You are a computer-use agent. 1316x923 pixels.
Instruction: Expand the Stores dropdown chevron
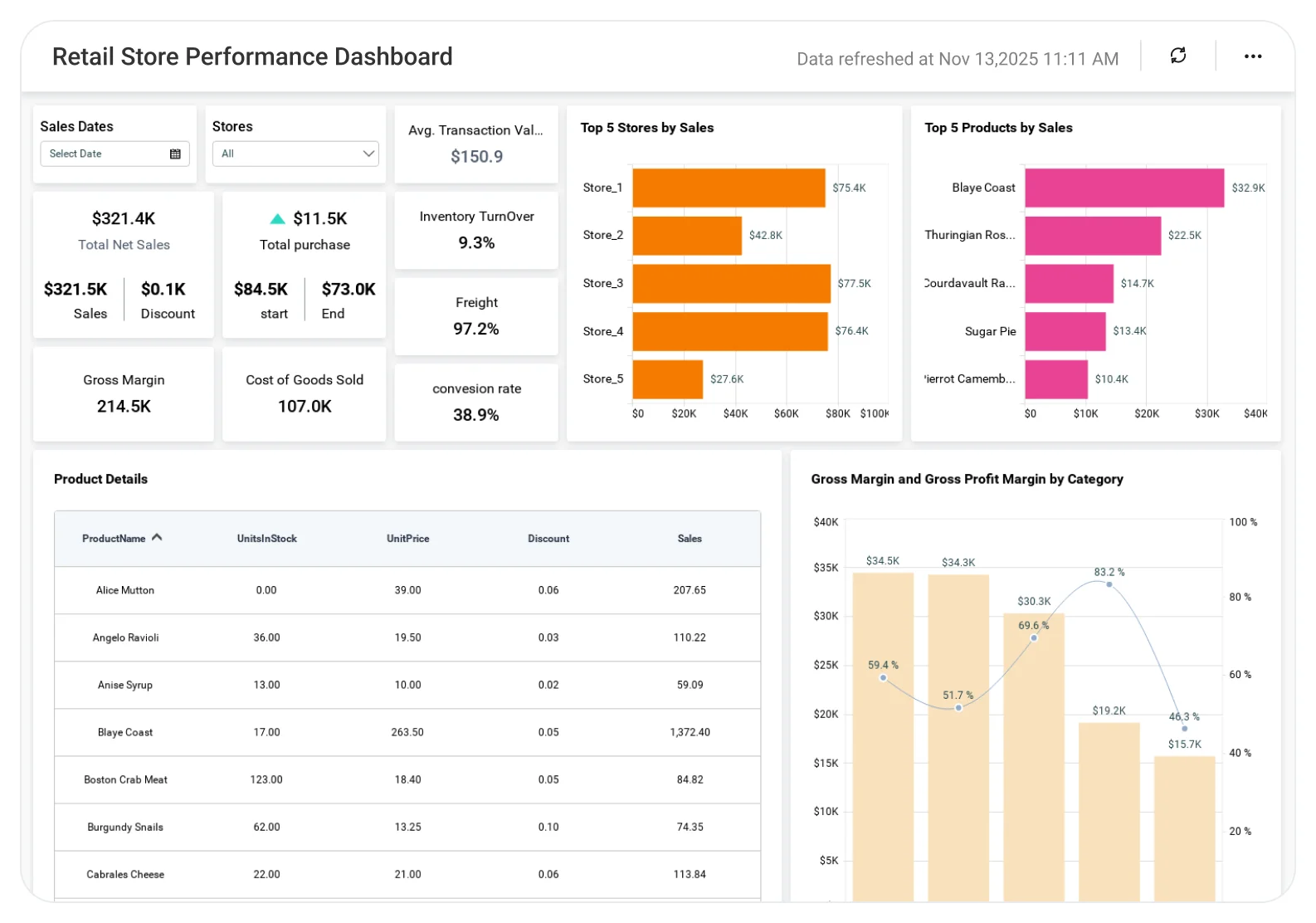pos(368,154)
